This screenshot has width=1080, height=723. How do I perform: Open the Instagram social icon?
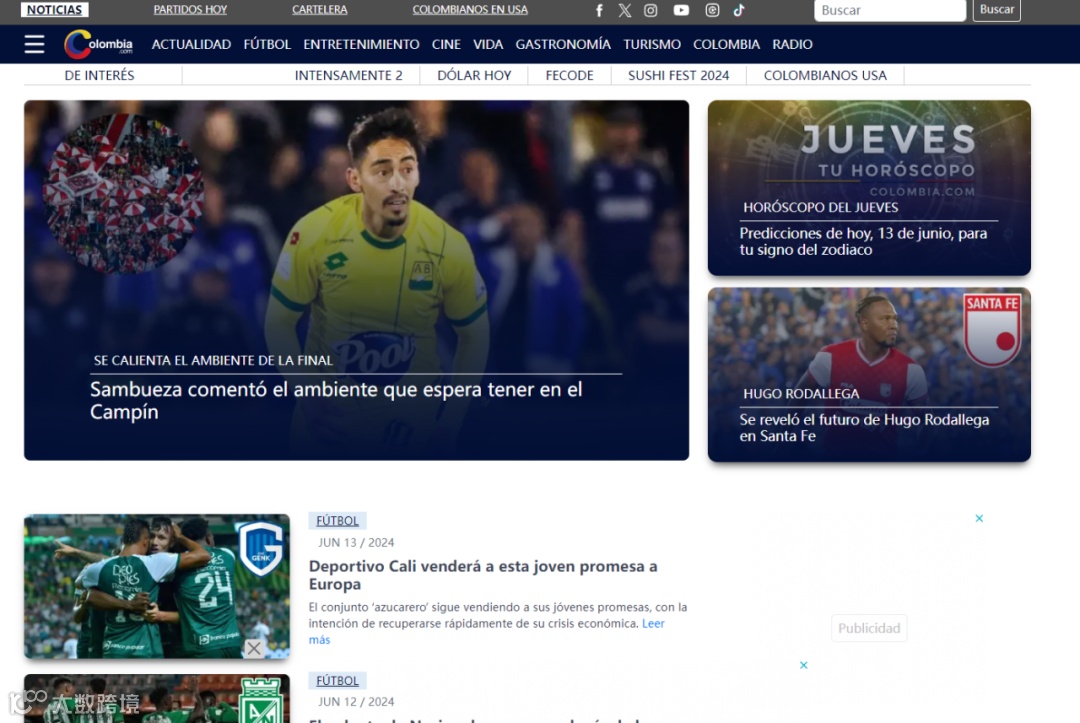tap(651, 10)
